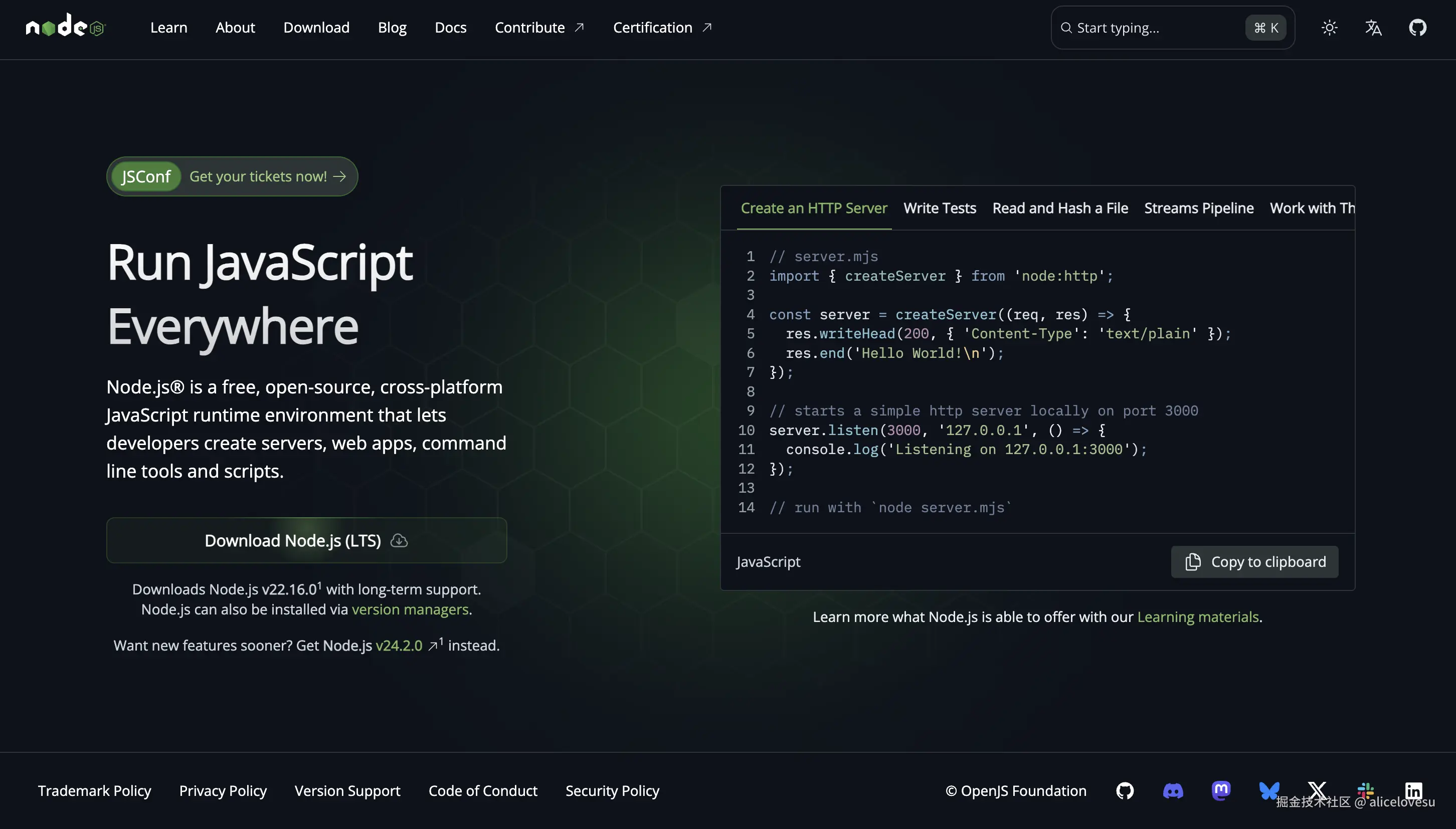Click the Node.js logo in header
The width and height of the screenshot is (1456, 829).
click(66, 27)
